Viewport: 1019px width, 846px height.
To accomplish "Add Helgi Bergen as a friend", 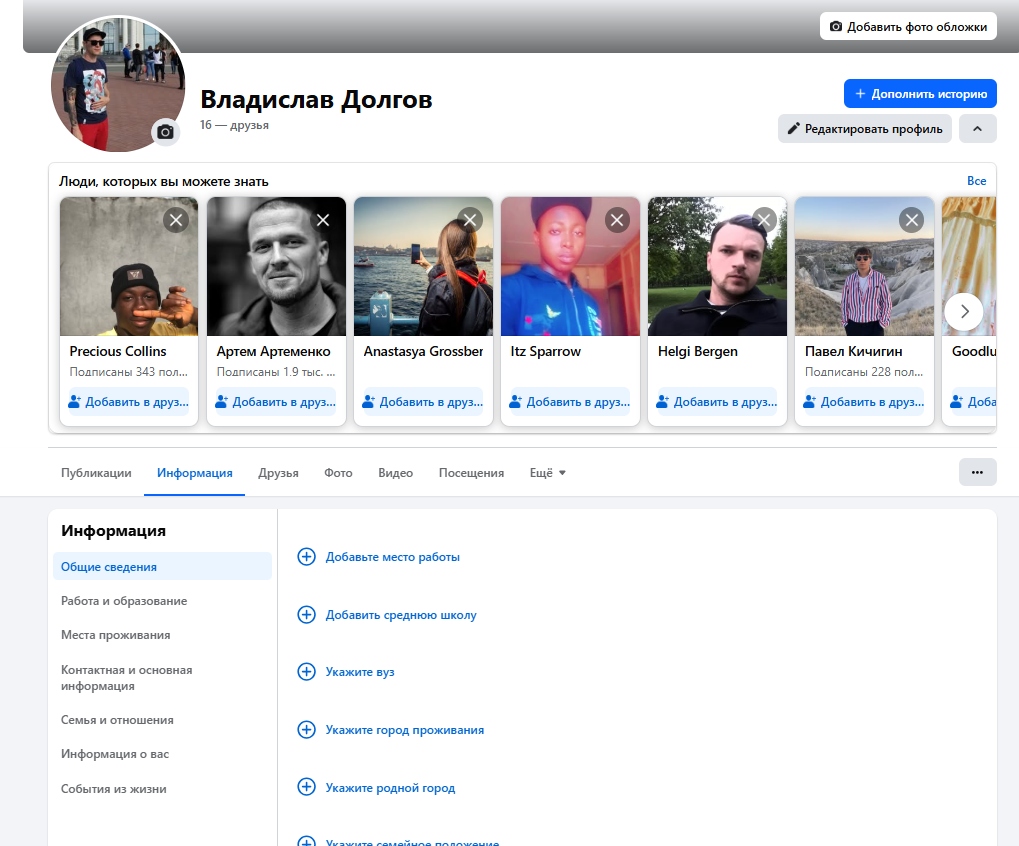I will pyautogui.click(x=717, y=402).
